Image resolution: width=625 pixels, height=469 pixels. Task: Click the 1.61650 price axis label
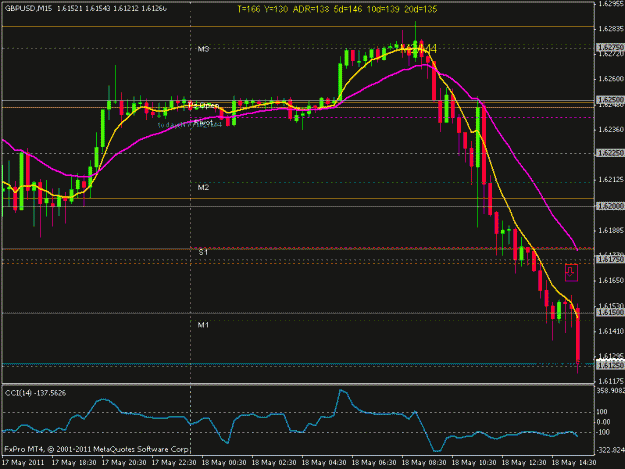point(610,281)
